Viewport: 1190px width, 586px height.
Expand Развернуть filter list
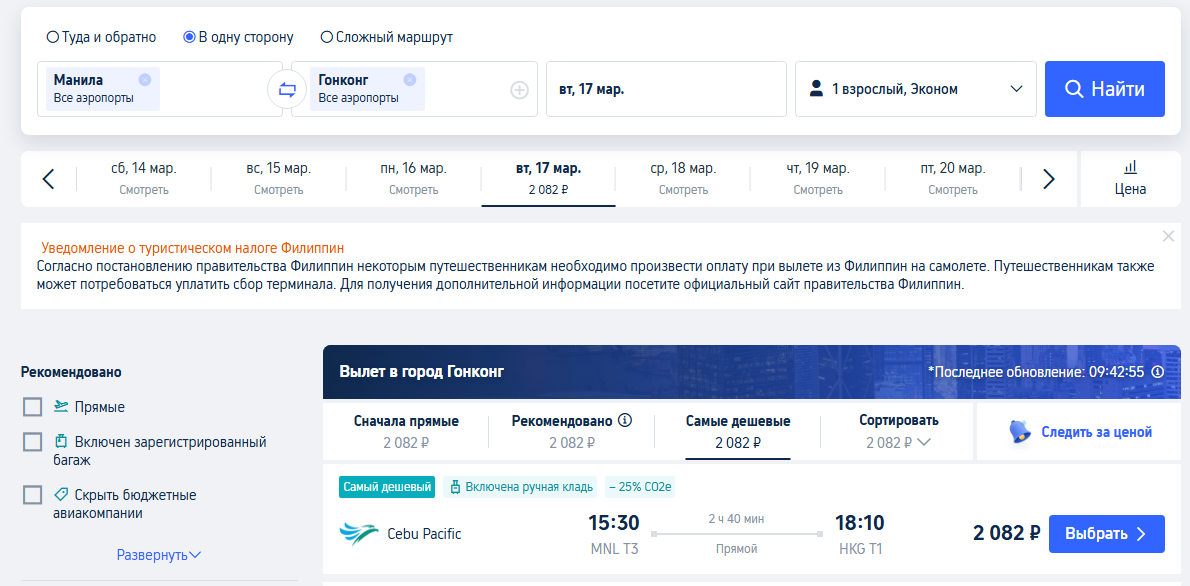159,555
